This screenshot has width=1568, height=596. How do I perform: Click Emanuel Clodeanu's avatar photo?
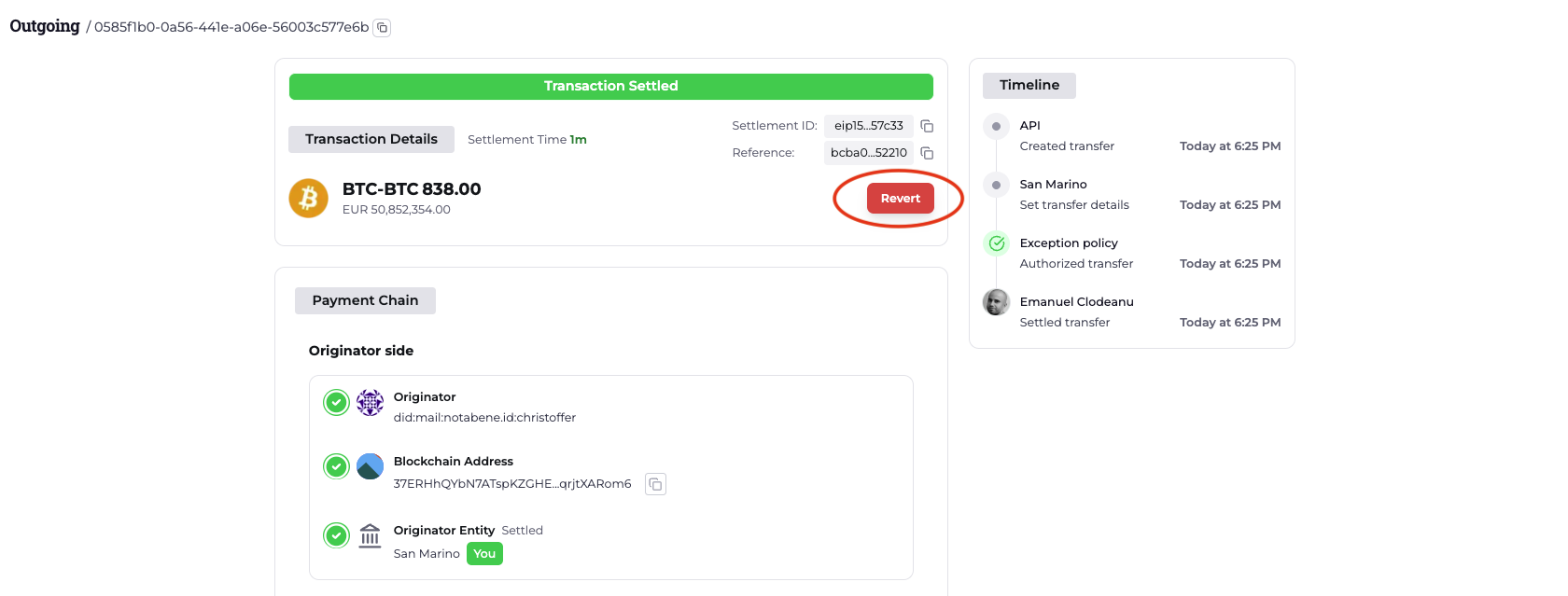tap(997, 302)
